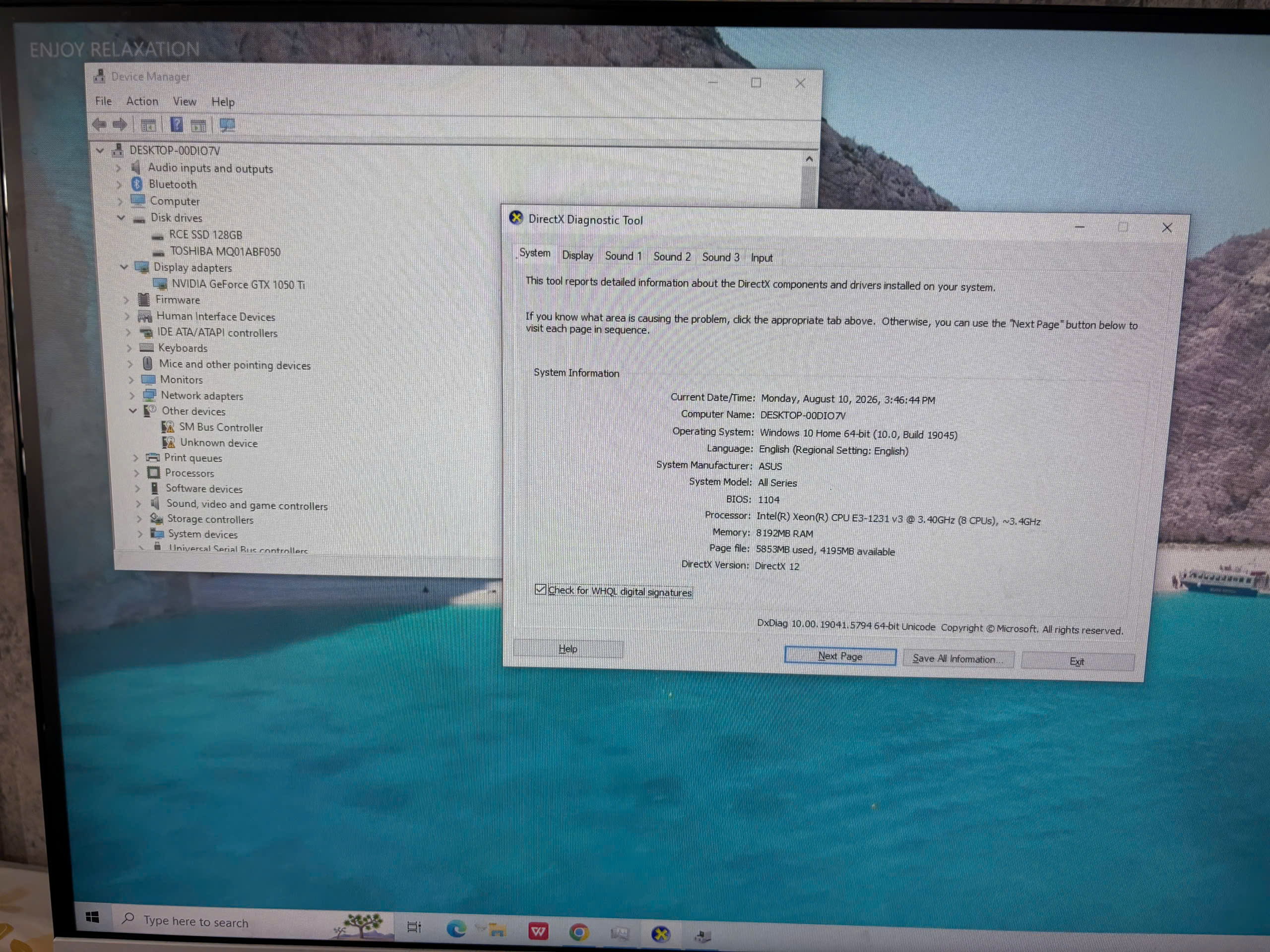Select the TOSHIBA MQ01ABF050 drive

[225, 251]
